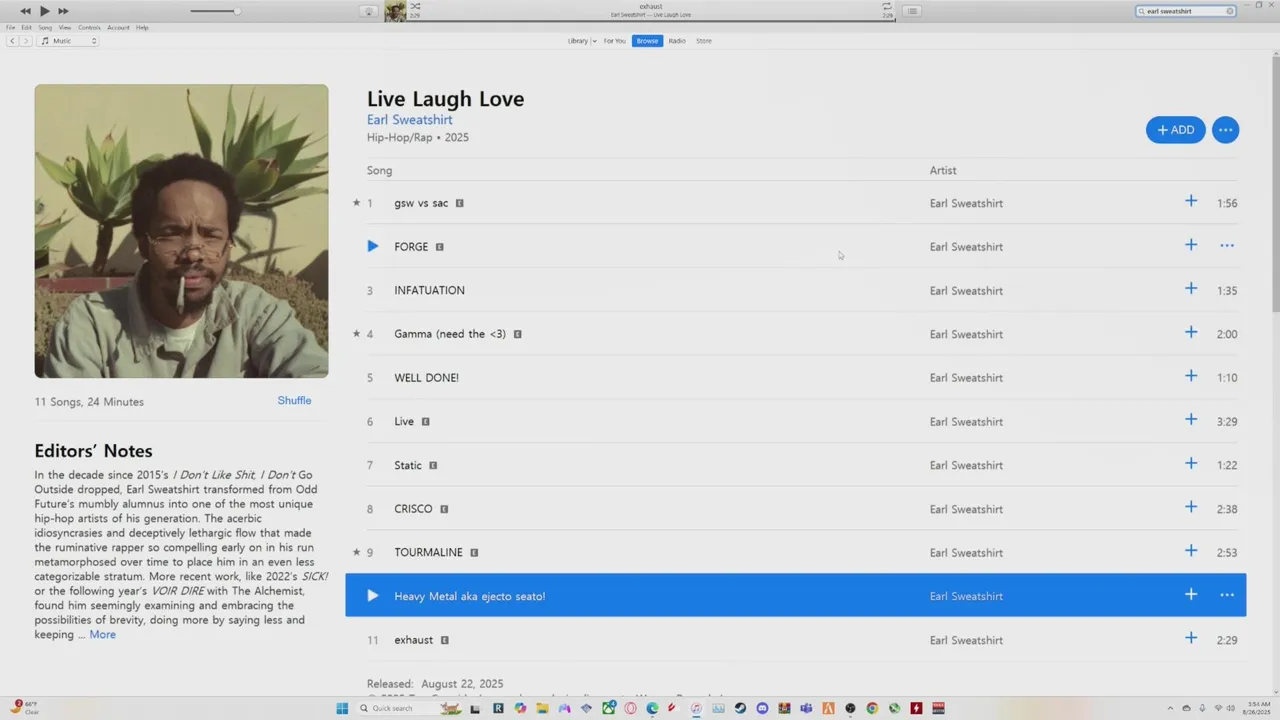The image size is (1280, 720).
Task: Open the Earl Sweatshirt artist link under title
Action: pos(409,120)
